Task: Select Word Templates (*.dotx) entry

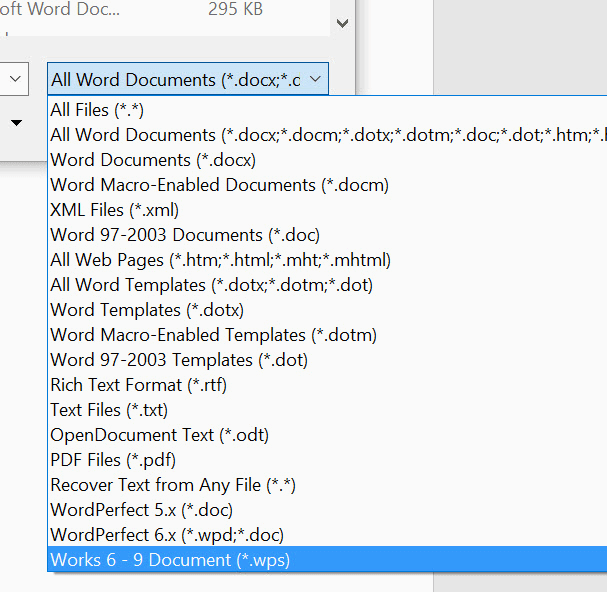Action: coord(327,310)
